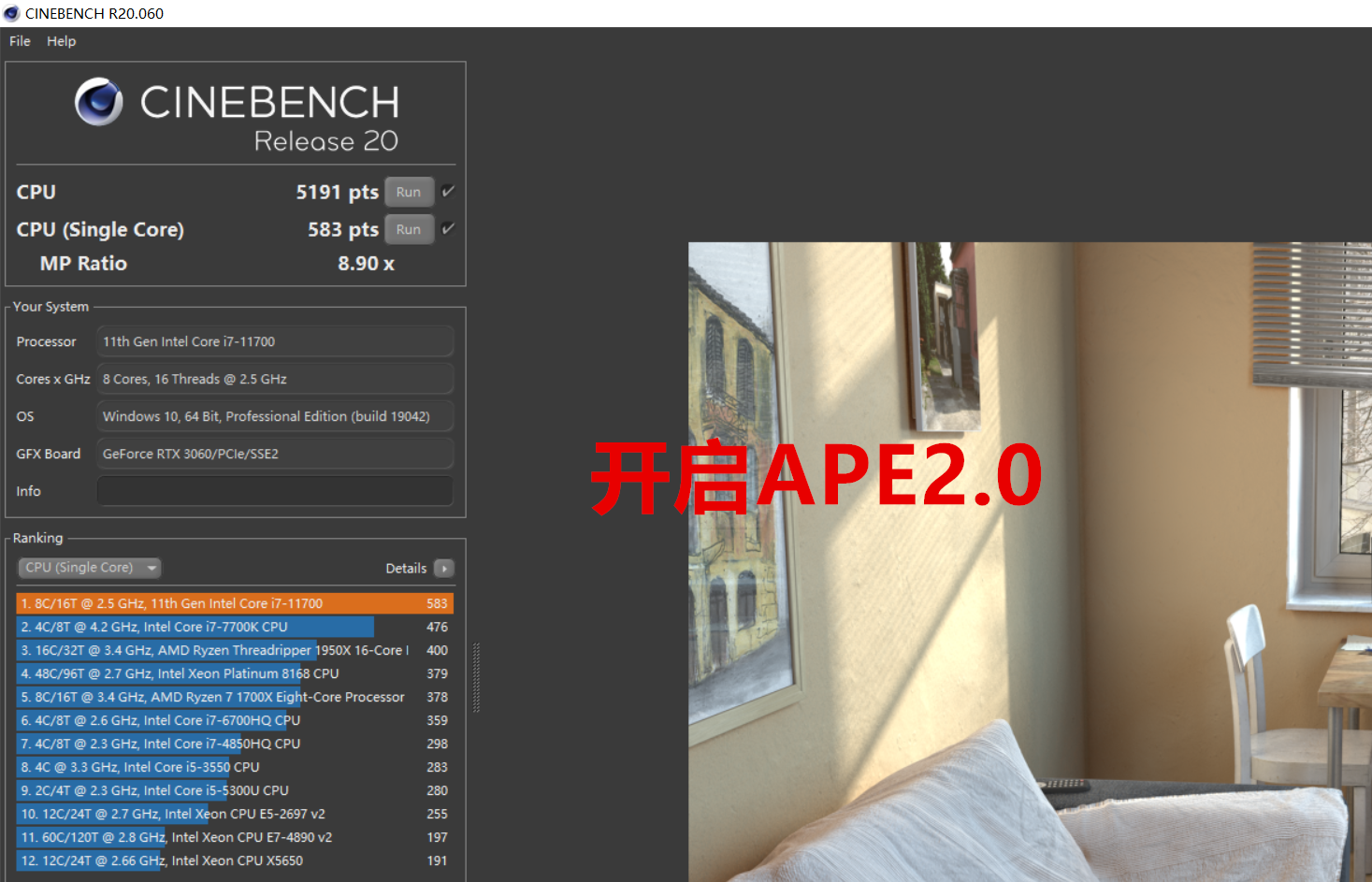This screenshot has width=1372, height=882.
Task: Select the Processor field value
Action: coord(275,341)
